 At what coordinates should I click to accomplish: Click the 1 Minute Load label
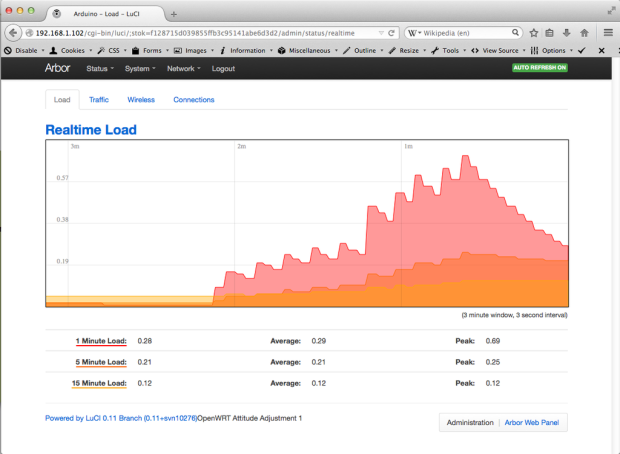click(101, 341)
